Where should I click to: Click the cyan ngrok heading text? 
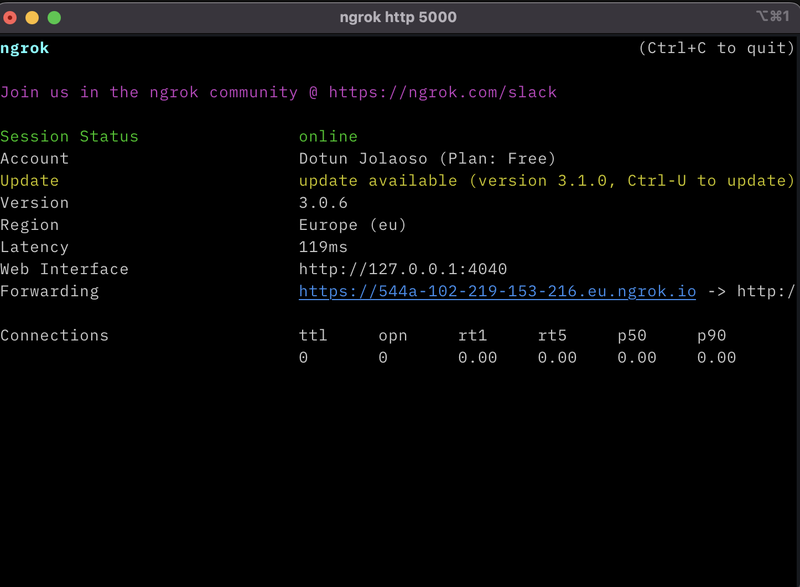tap(25, 48)
